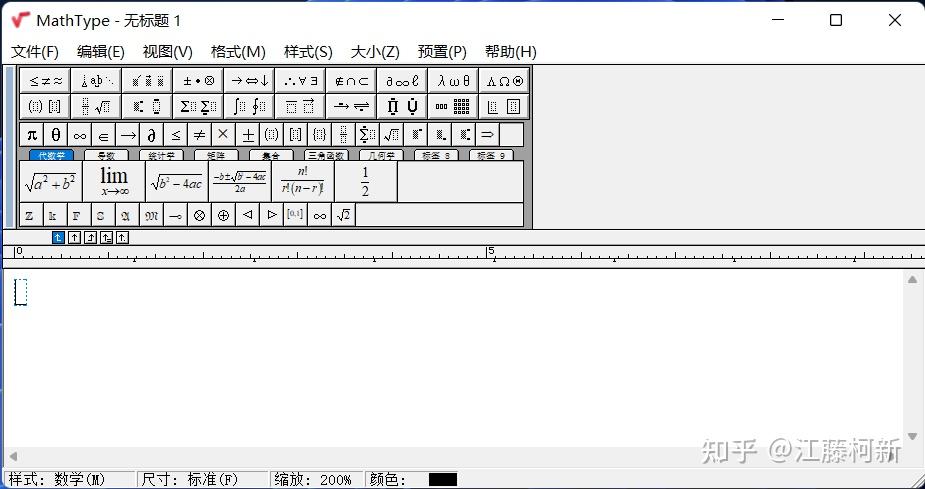Image resolution: width=925 pixels, height=489 pixels.
Task: Open the embellishments palette
Action: [147, 81]
